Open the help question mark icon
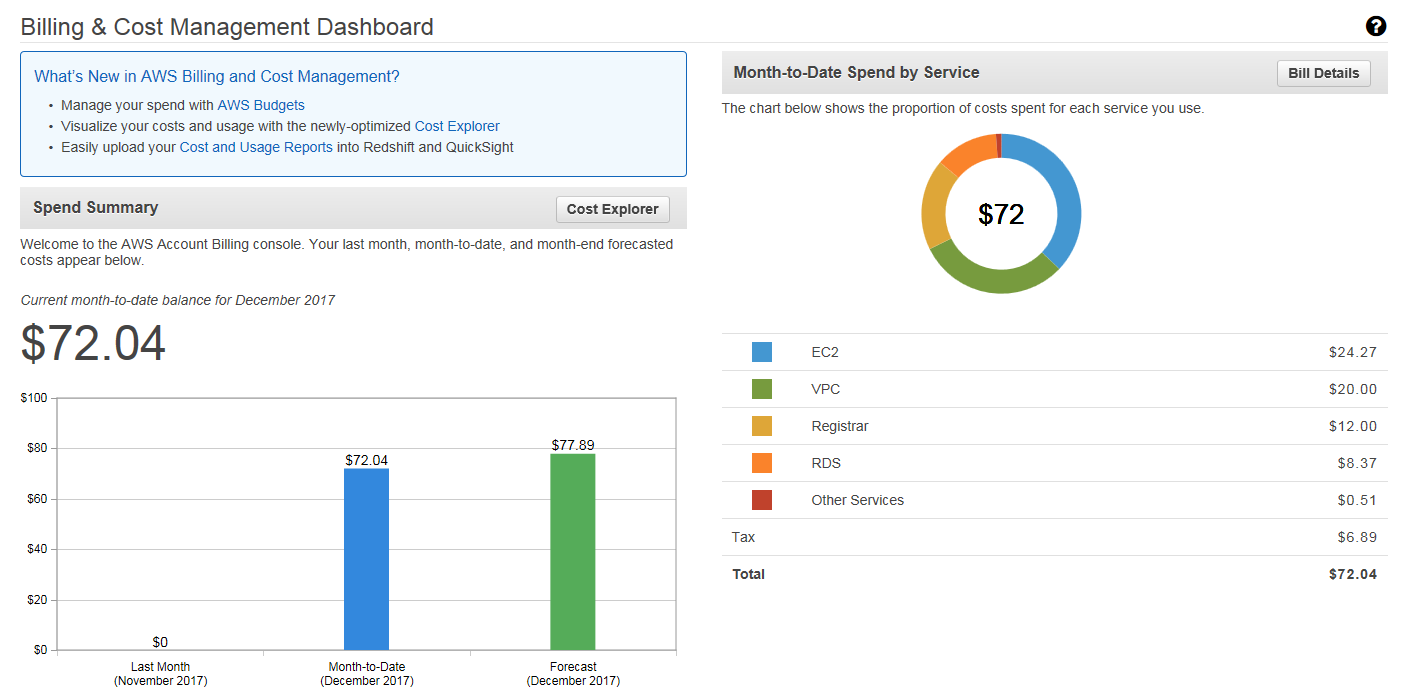This screenshot has height=698, width=1425. pos(1376,27)
